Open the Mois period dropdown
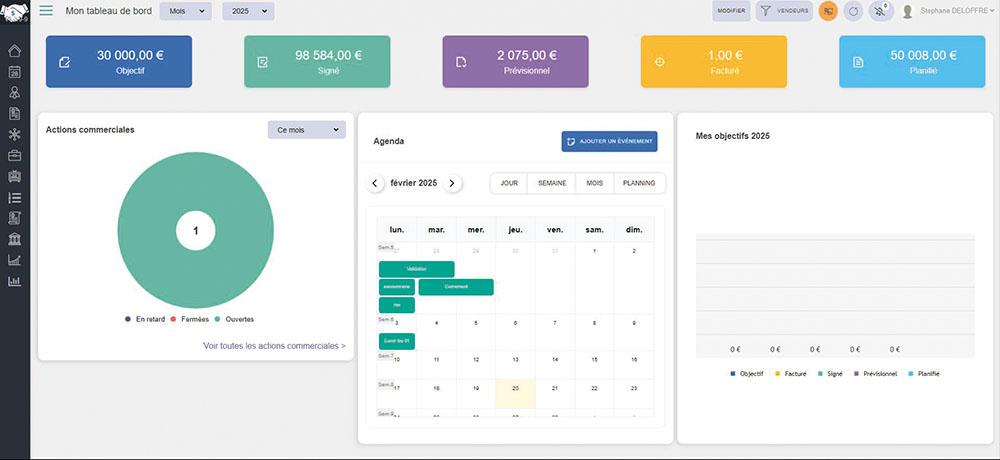The image size is (1000, 460). point(185,11)
